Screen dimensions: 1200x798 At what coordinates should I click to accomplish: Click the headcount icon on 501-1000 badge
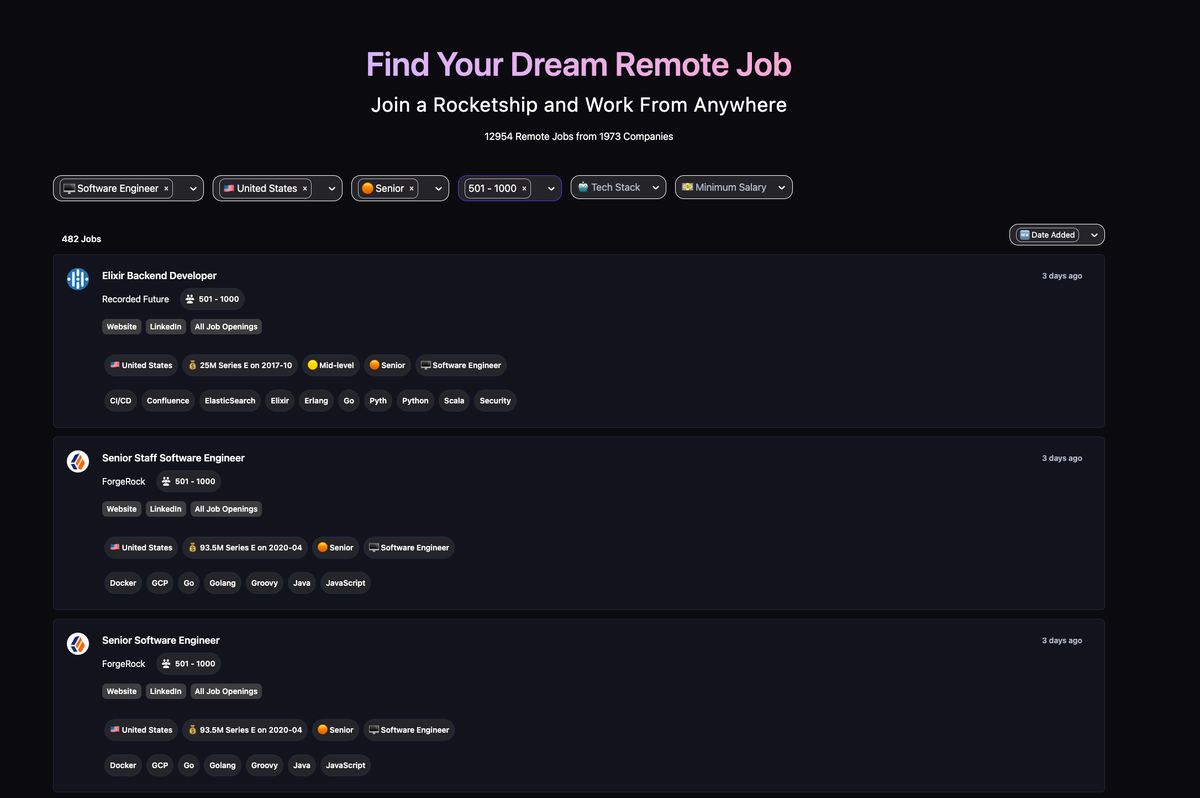(x=190, y=298)
